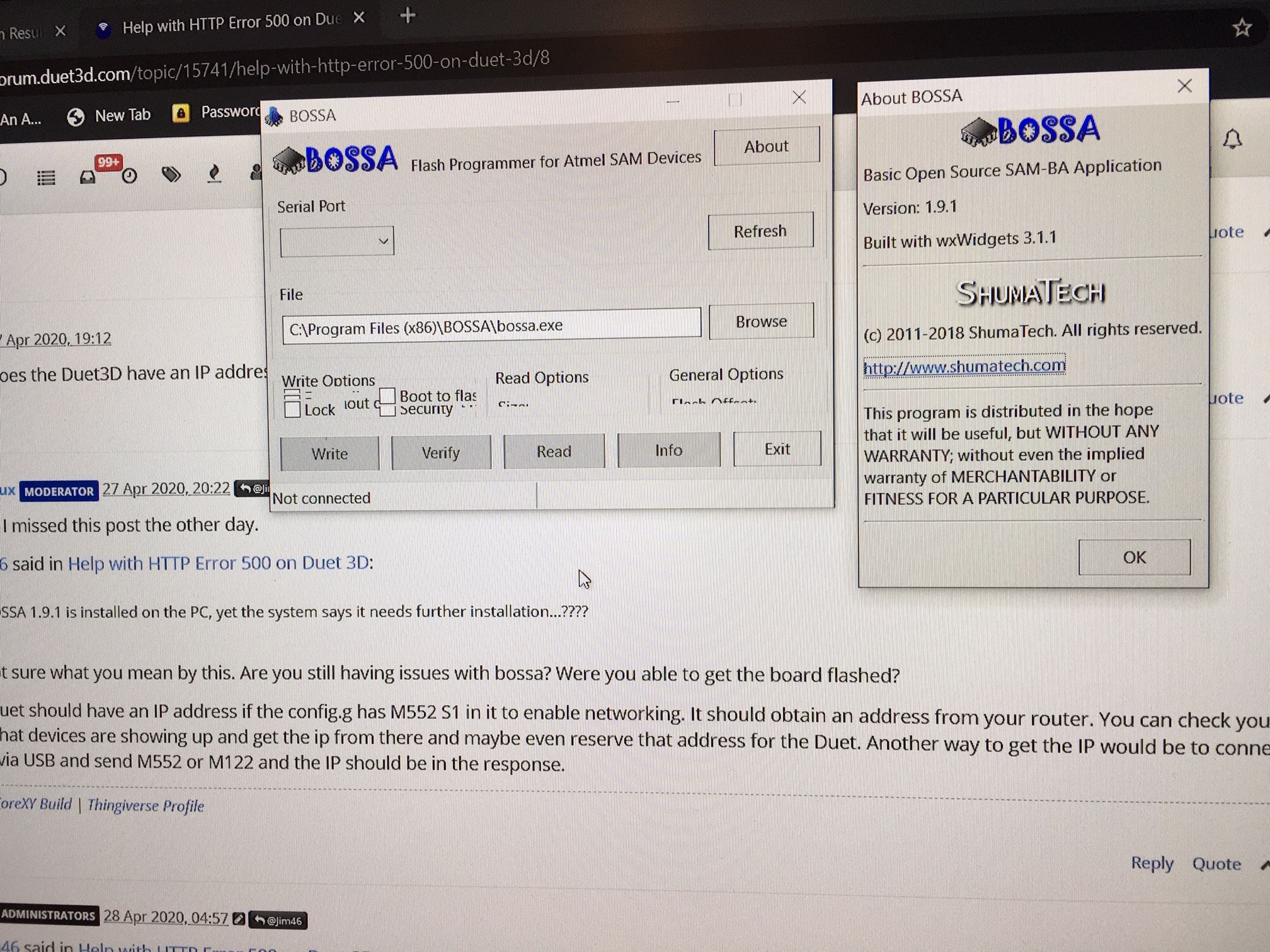
Task: Click the Info button
Action: (668, 450)
